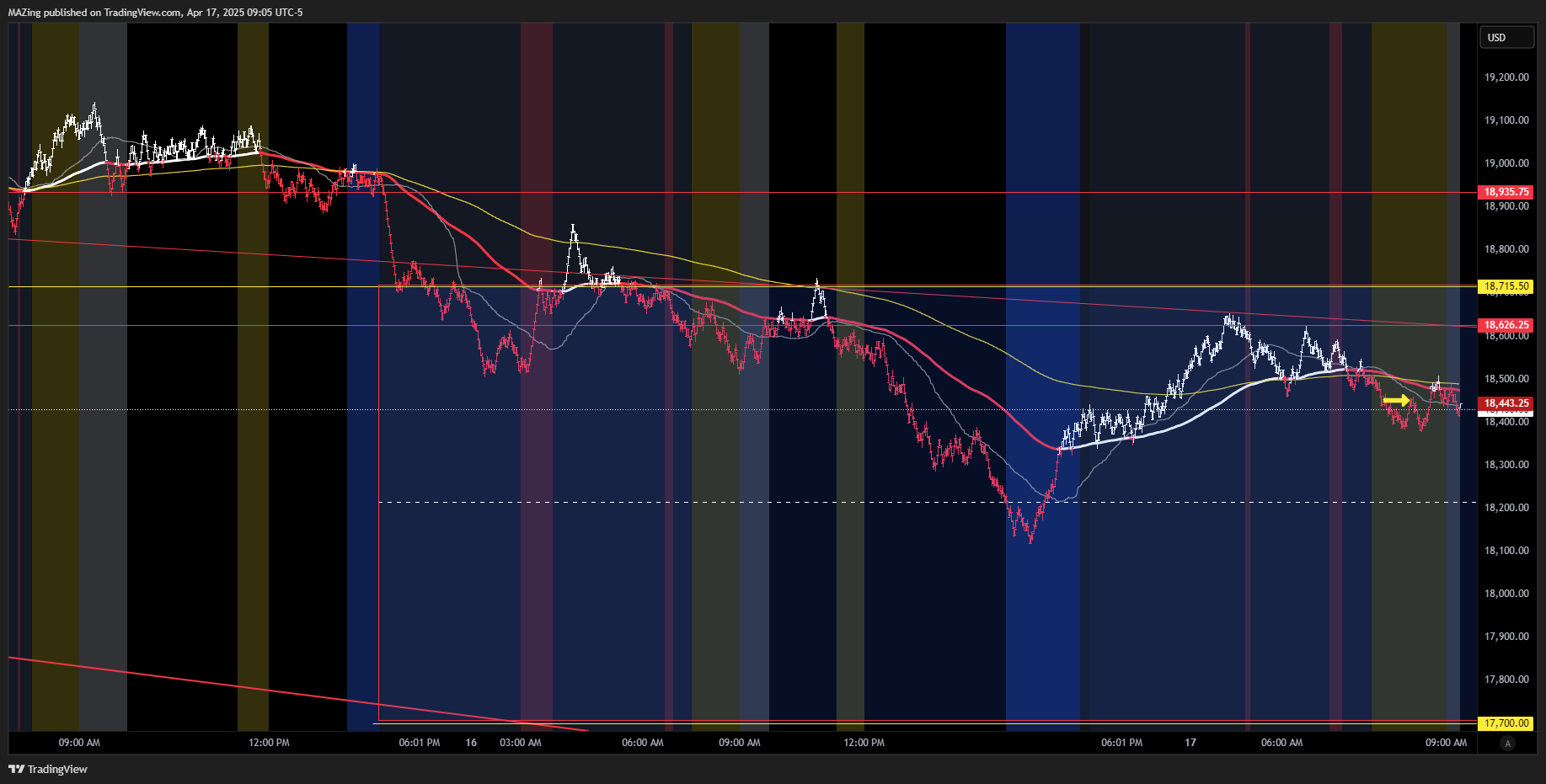Viewport: 1546px width, 784px height.
Task: Select the yellow 18,715.50 price label
Action: [1506, 286]
